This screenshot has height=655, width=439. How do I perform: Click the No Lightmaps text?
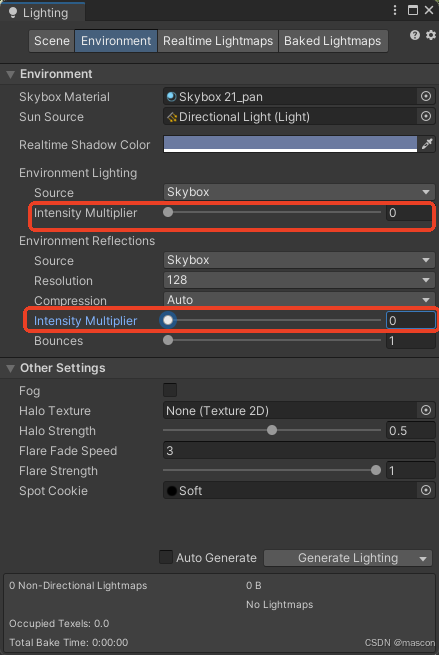point(279,604)
